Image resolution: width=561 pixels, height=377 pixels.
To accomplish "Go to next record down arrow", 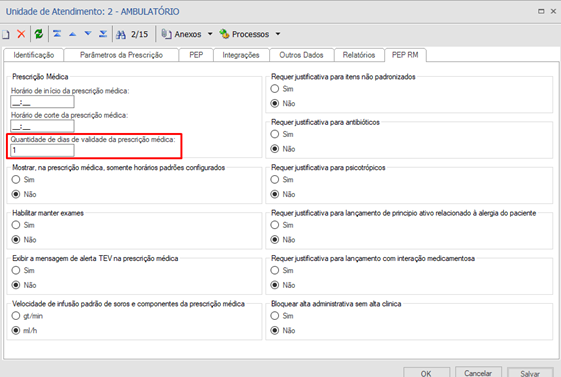I will click(88, 34).
